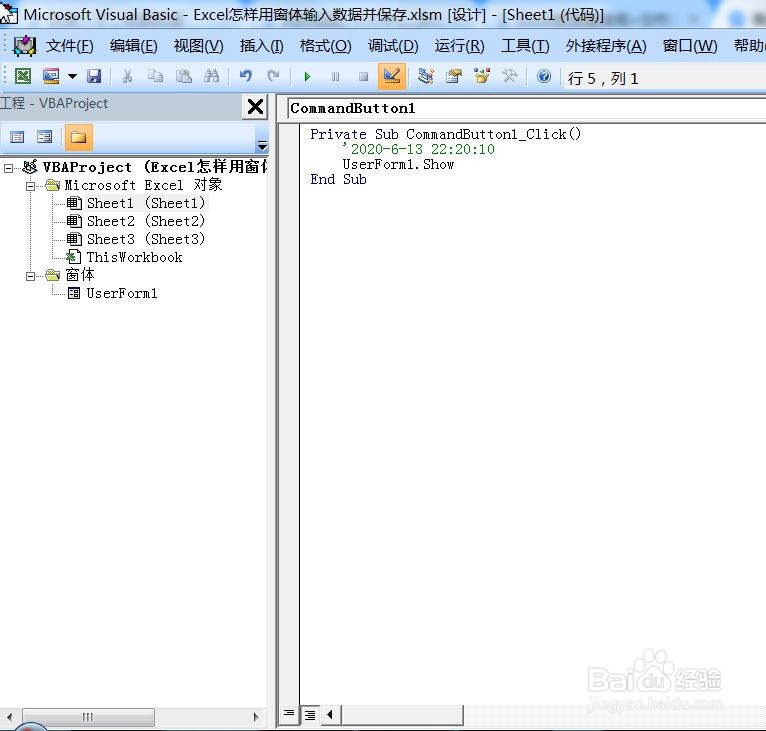Click the VBA application icon in menu bar
Screen dimensions: 766x731
pos(24,46)
